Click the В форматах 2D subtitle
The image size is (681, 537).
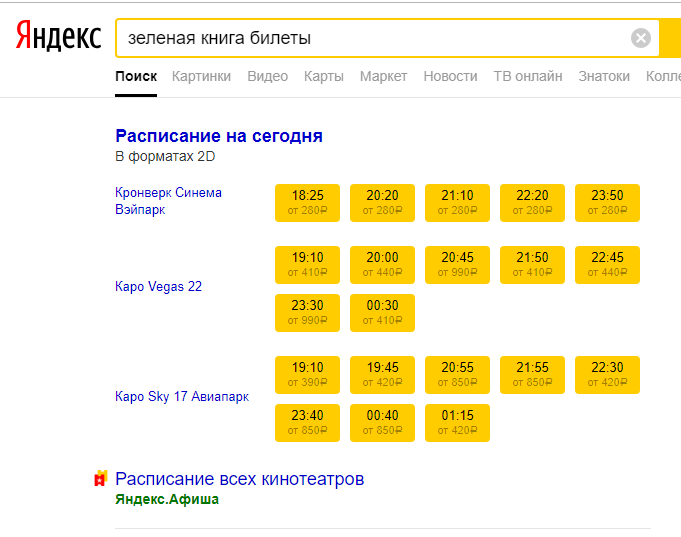[165, 156]
